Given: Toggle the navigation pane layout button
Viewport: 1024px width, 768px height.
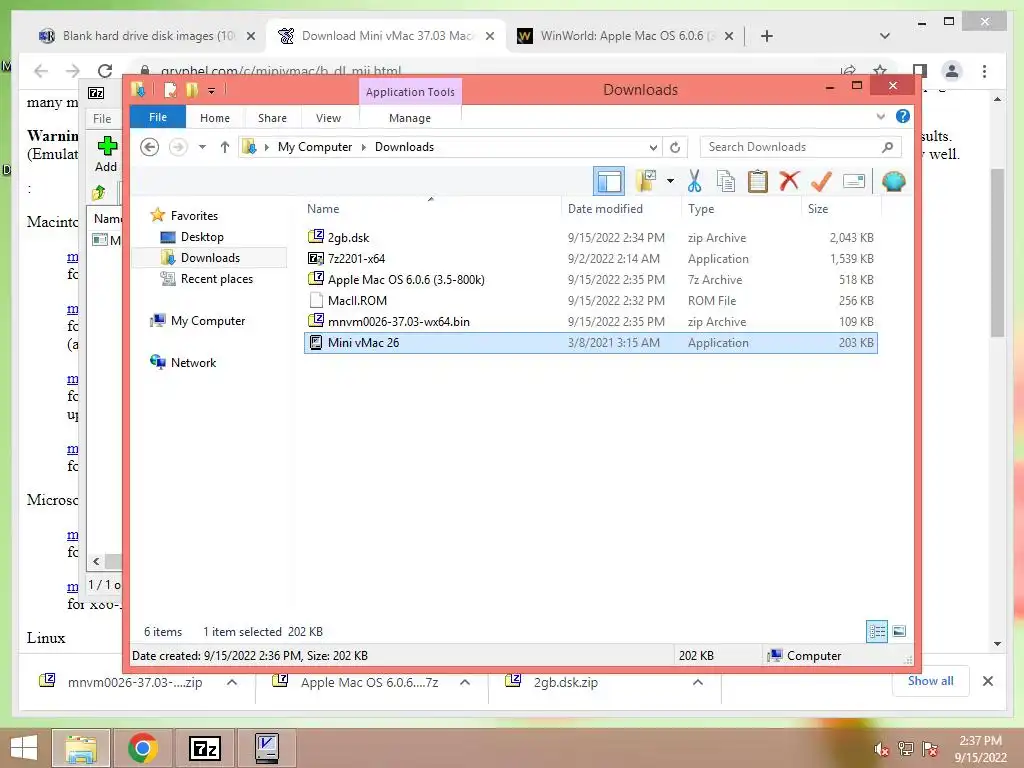Looking at the screenshot, I should coord(609,181).
